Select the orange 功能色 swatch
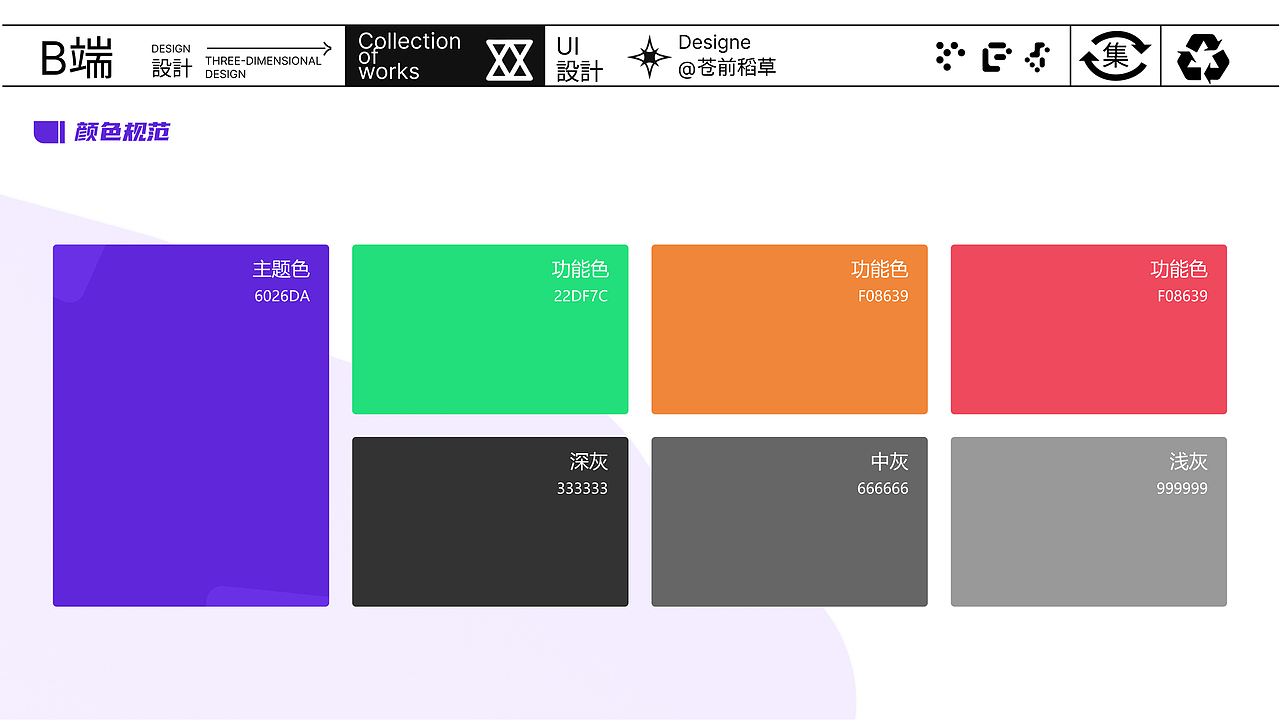 coord(789,329)
